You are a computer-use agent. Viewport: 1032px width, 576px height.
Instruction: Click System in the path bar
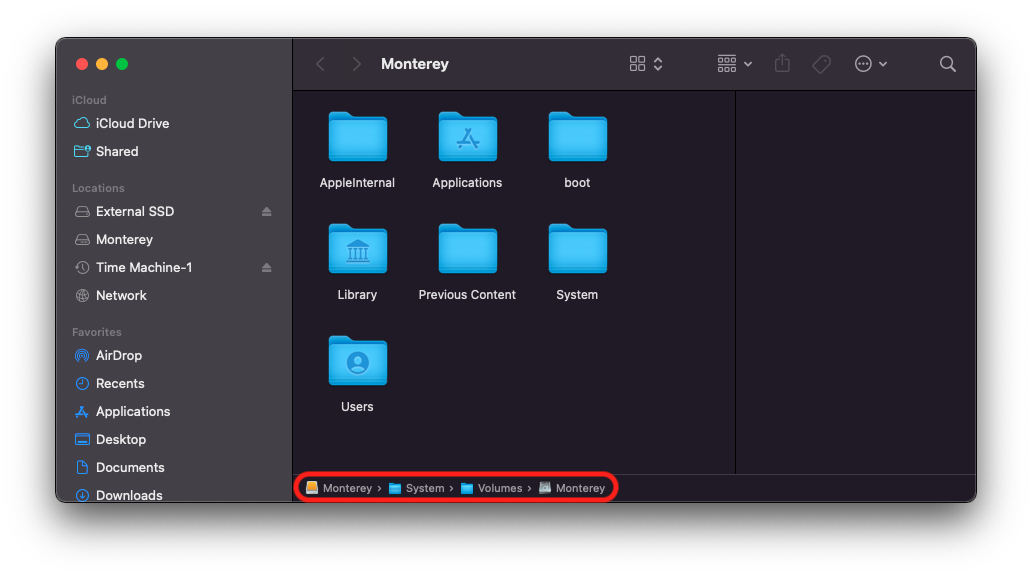(x=417, y=488)
